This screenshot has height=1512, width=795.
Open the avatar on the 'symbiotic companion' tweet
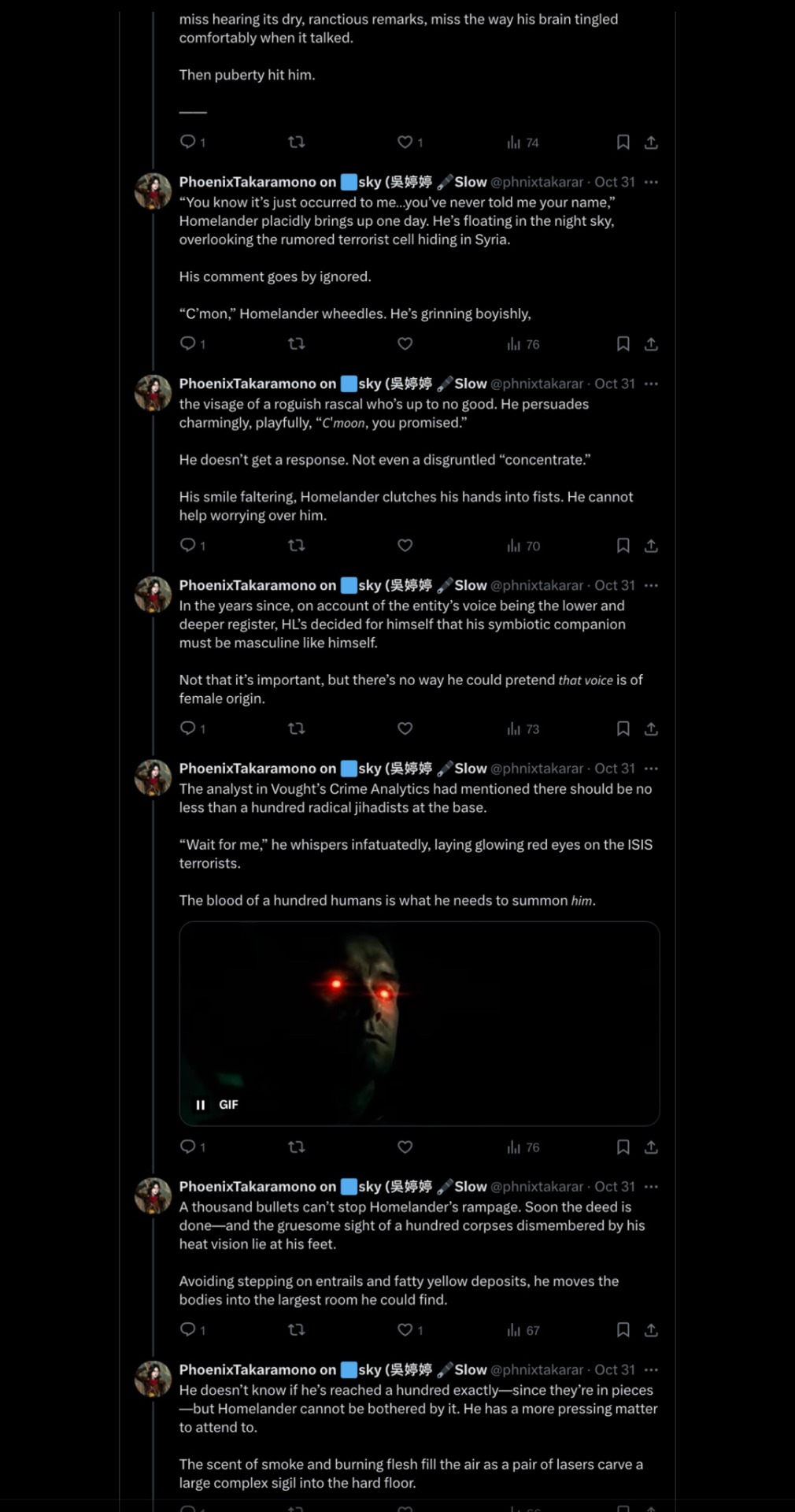pos(153,594)
